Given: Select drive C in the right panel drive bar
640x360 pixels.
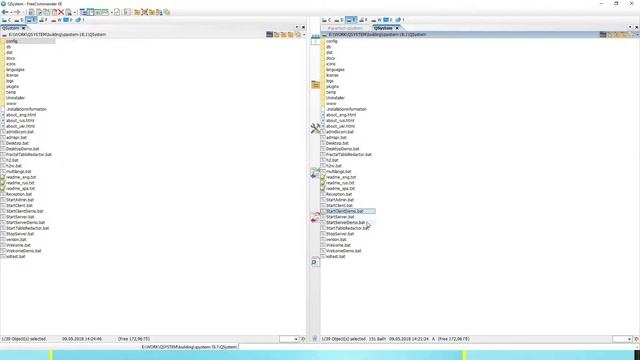Looking at the screenshot, I should click(x=327, y=20).
